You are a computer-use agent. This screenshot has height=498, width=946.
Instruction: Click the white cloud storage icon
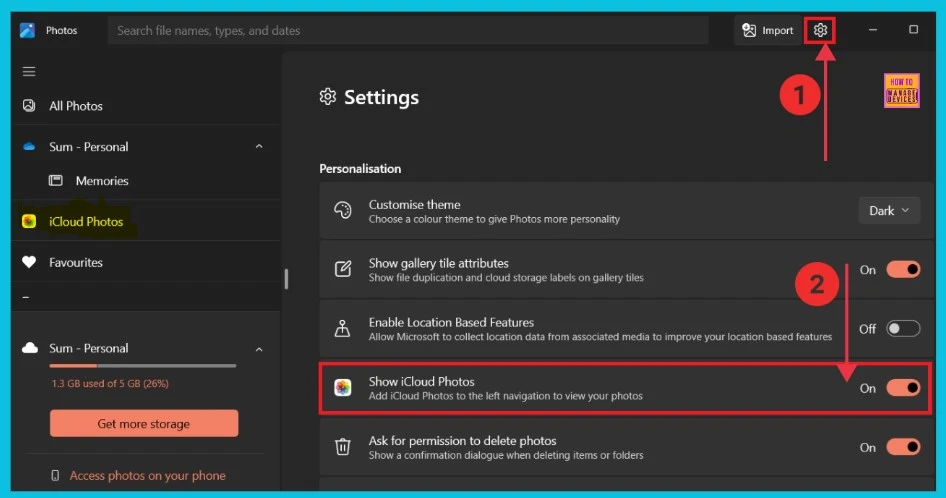pyautogui.click(x=30, y=348)
